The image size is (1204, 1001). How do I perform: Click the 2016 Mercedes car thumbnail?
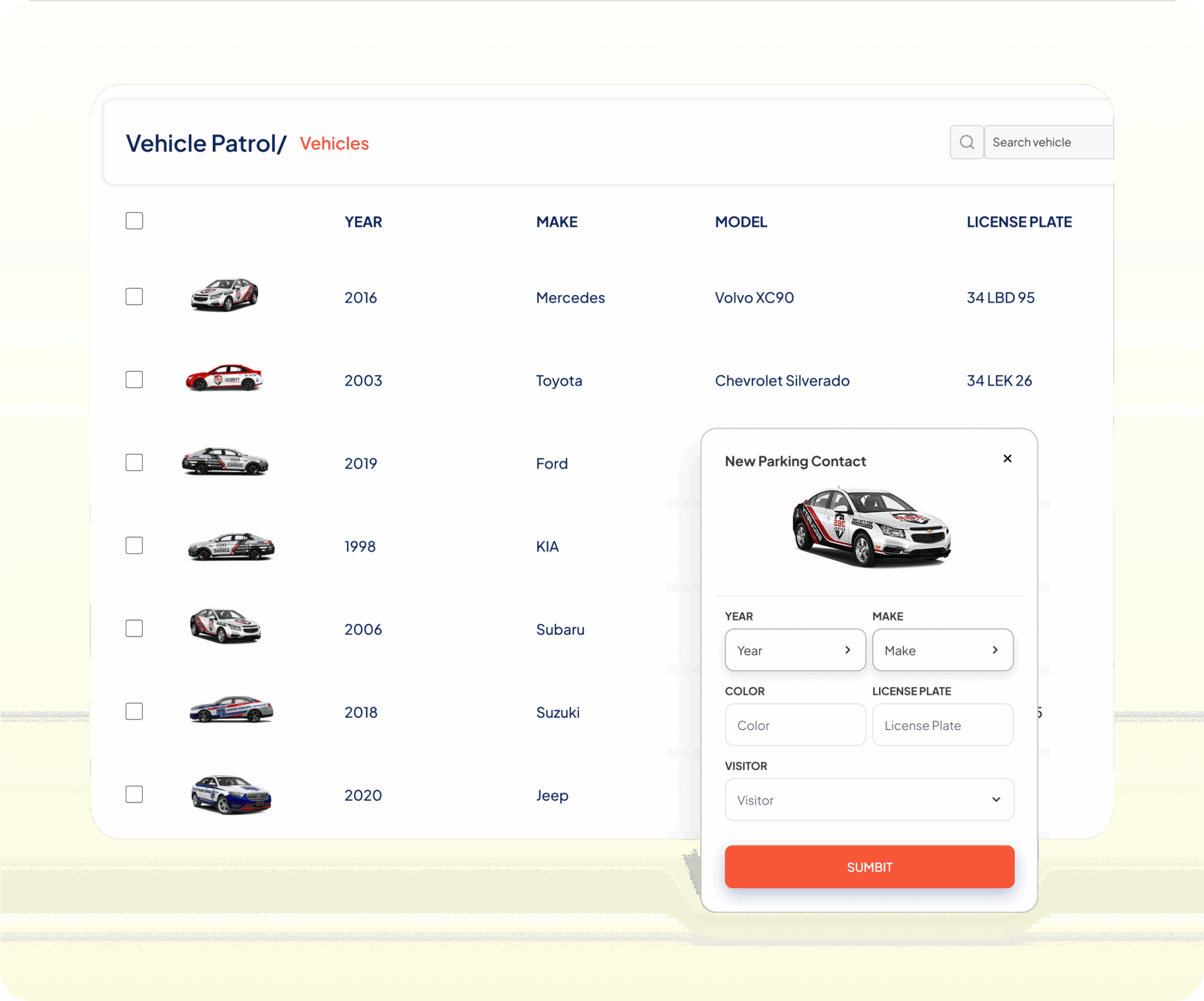tap(224, 294)
